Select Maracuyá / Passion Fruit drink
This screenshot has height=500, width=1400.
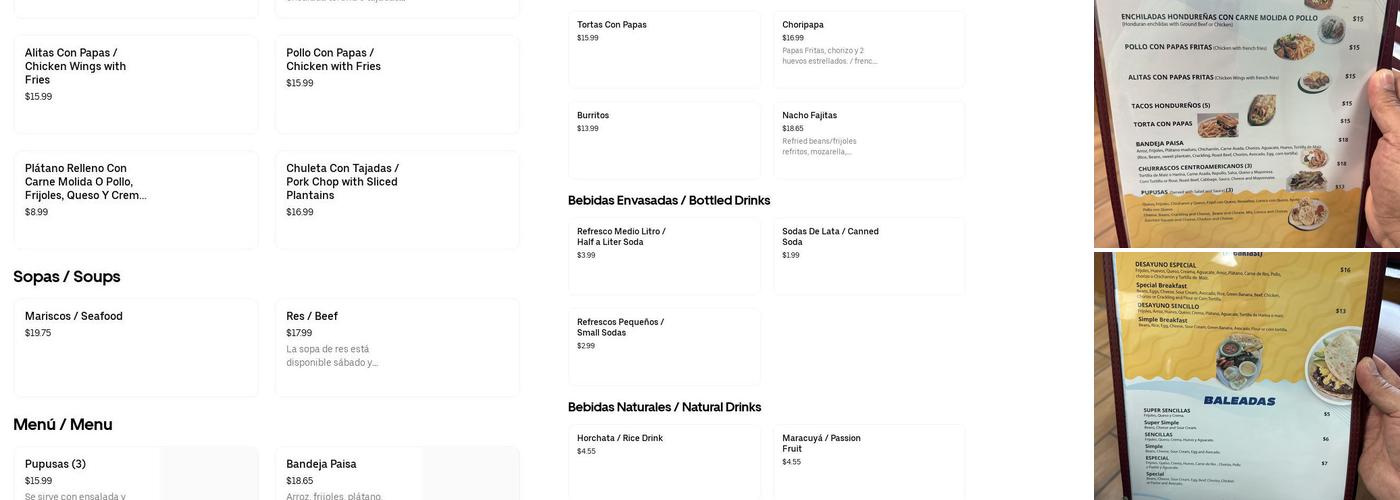point(868,461)
